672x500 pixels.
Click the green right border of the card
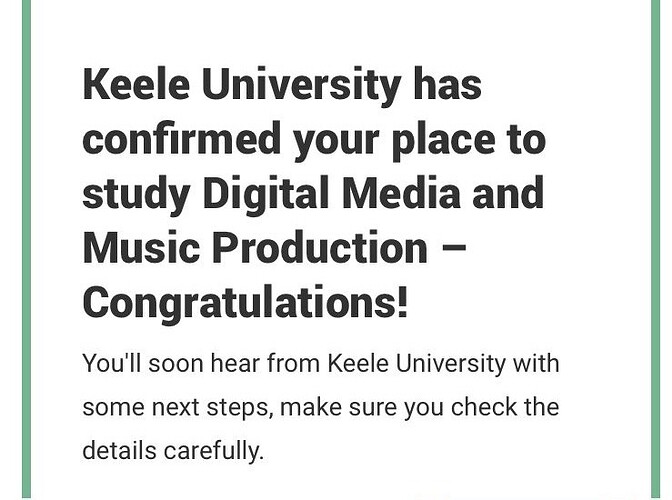pyautogui.click(x=656, y=250)
